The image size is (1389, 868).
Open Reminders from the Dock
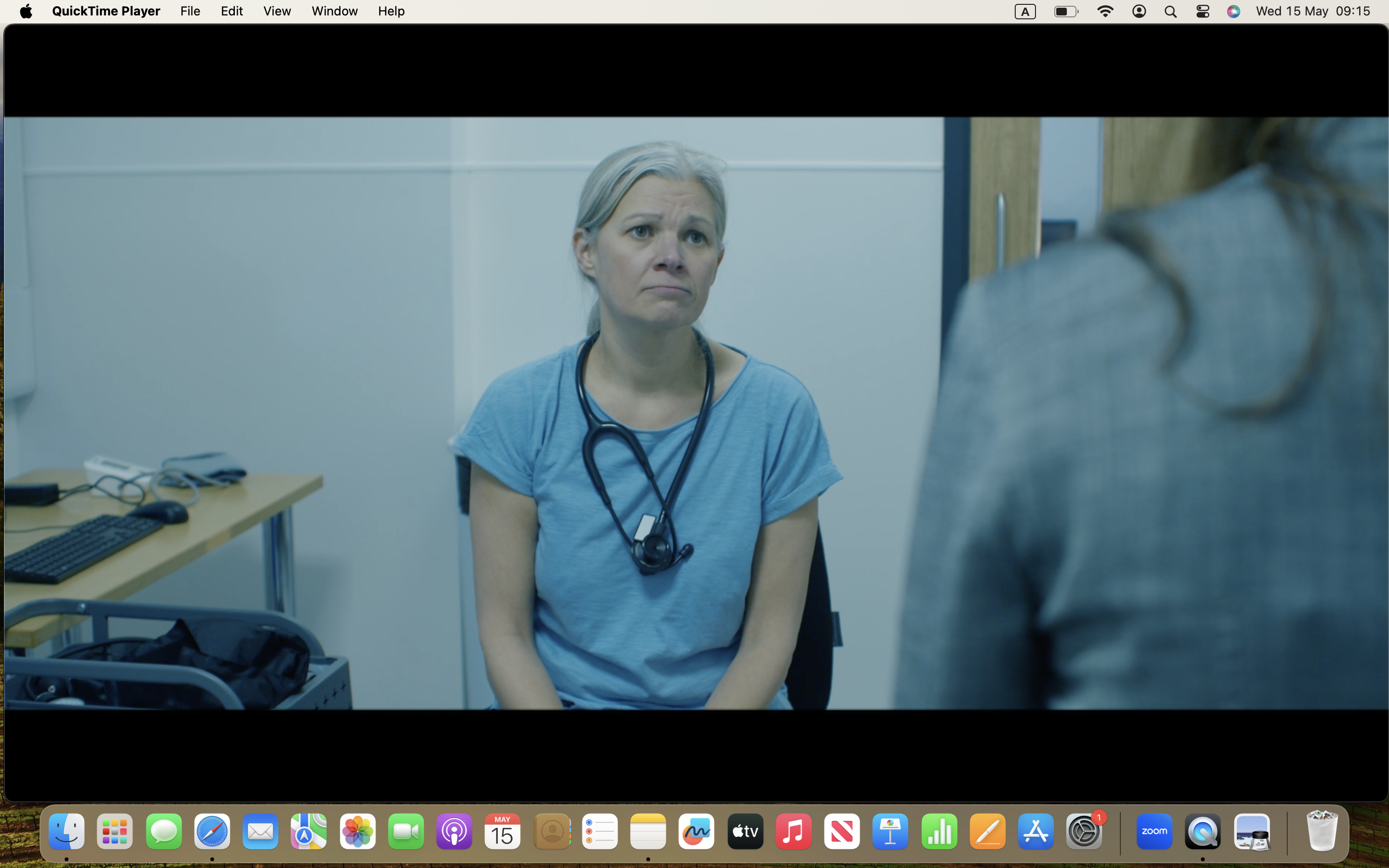coord(600,831)
